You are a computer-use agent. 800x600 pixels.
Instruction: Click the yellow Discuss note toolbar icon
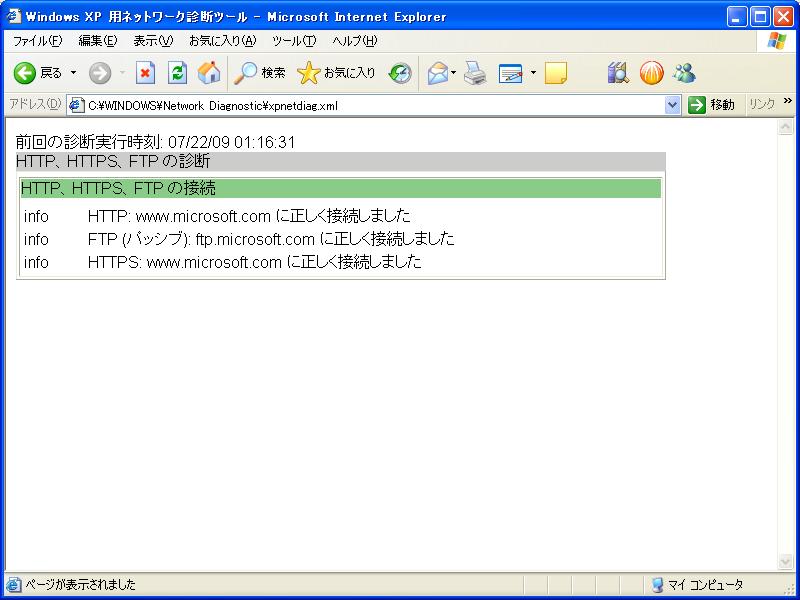point(556,73)
